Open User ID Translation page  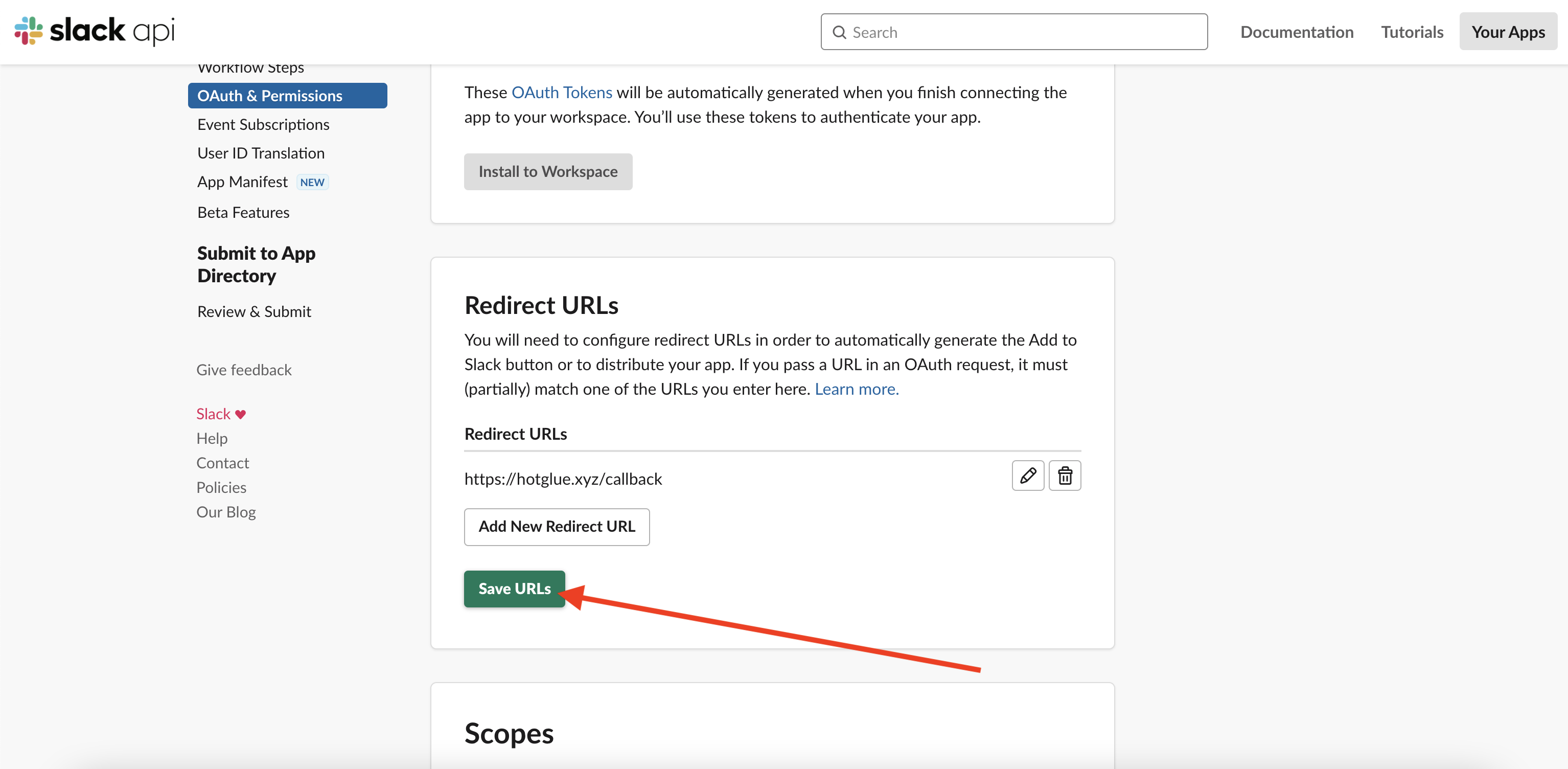261,153
